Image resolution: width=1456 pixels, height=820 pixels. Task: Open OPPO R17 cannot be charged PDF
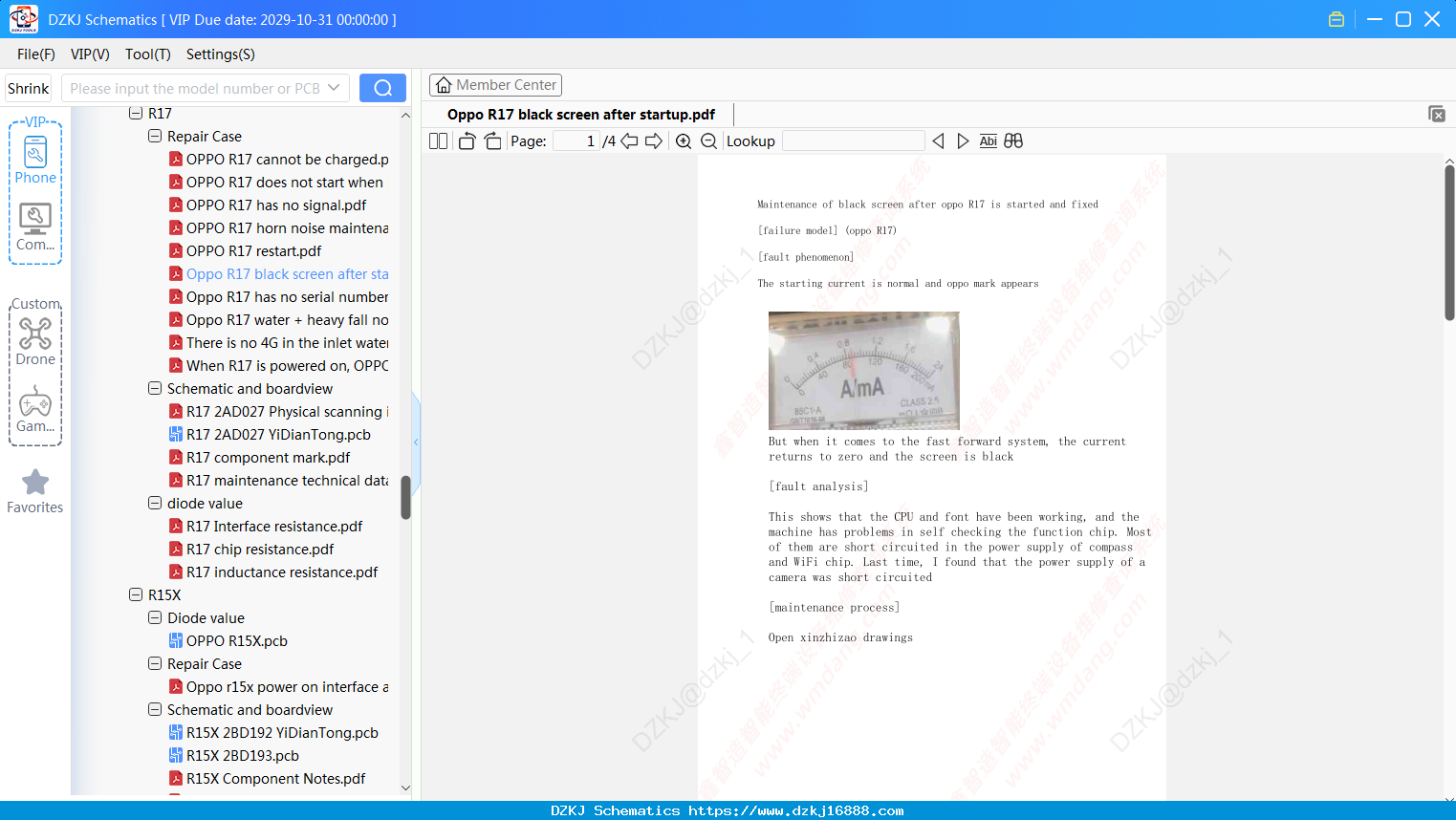pos(278,160)
